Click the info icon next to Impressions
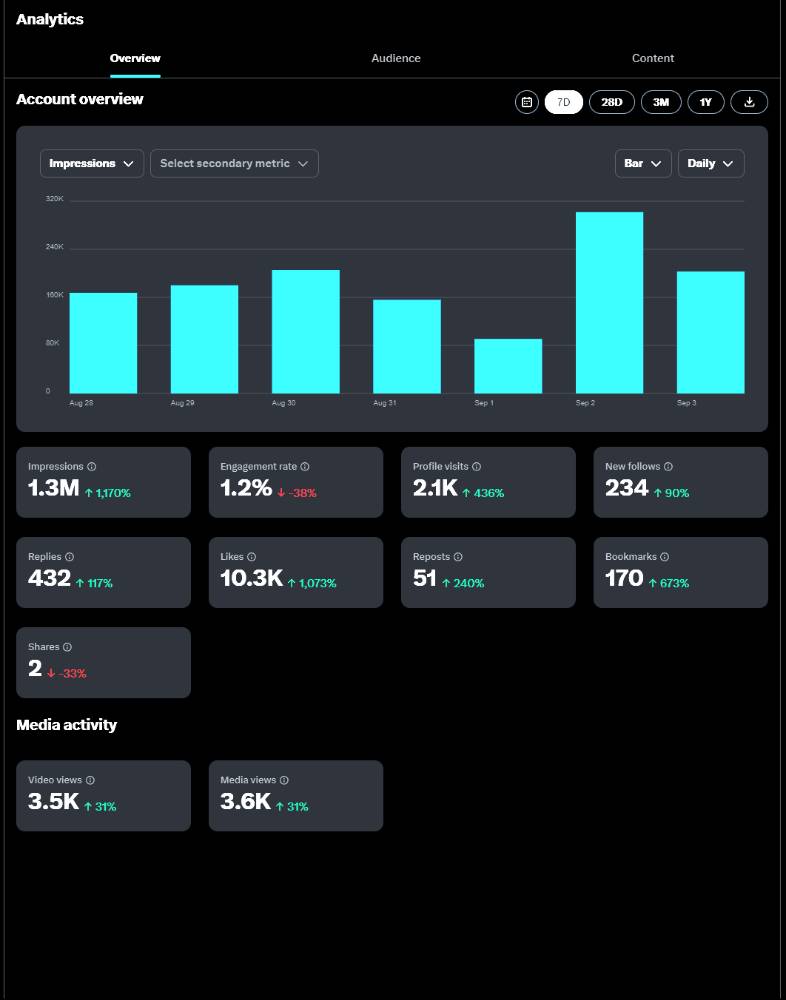This screenshot has height=1000, width=786. pyautogui.click(x=91, y=467)
